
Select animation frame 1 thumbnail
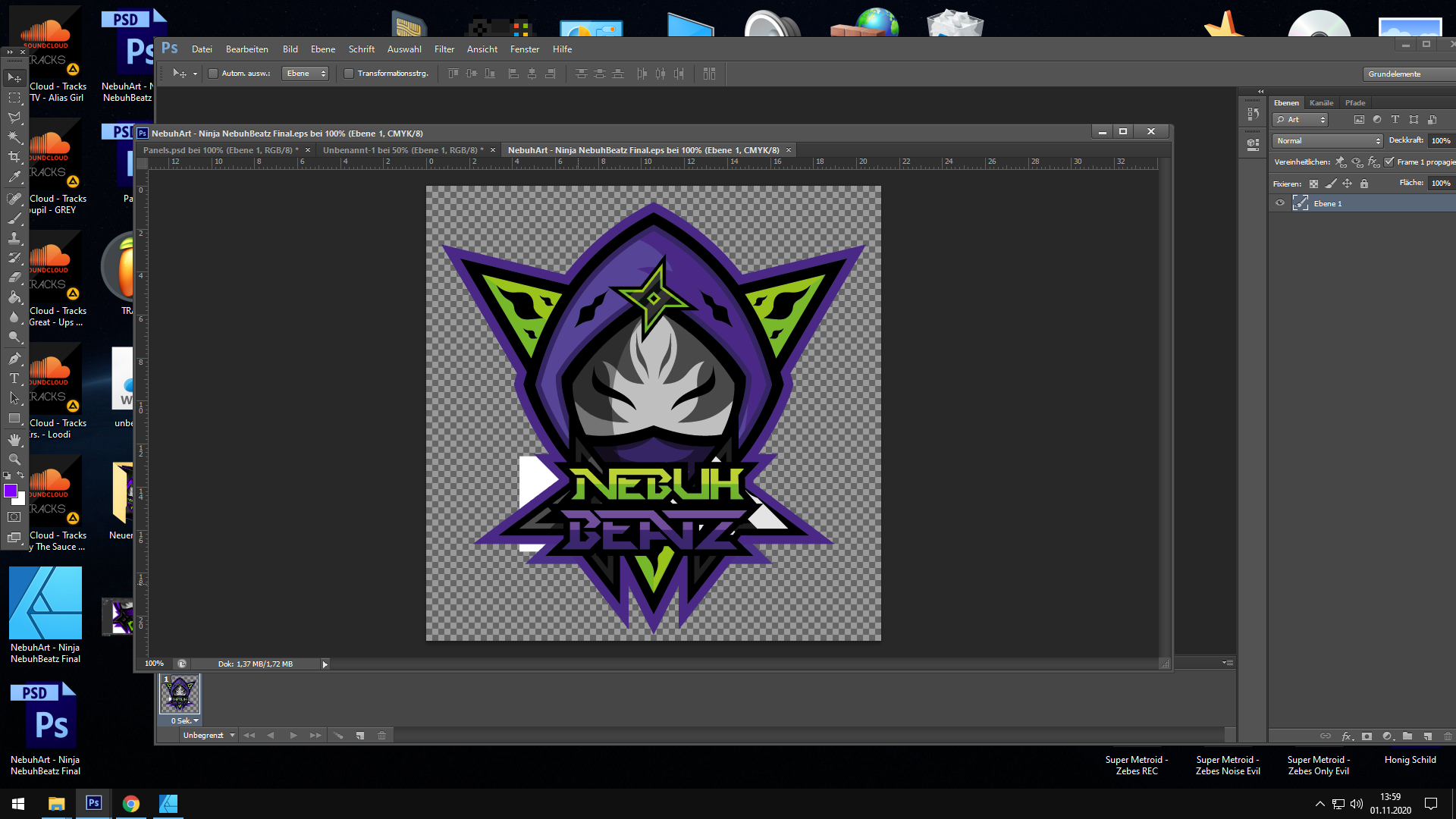(x=180, y=694)
